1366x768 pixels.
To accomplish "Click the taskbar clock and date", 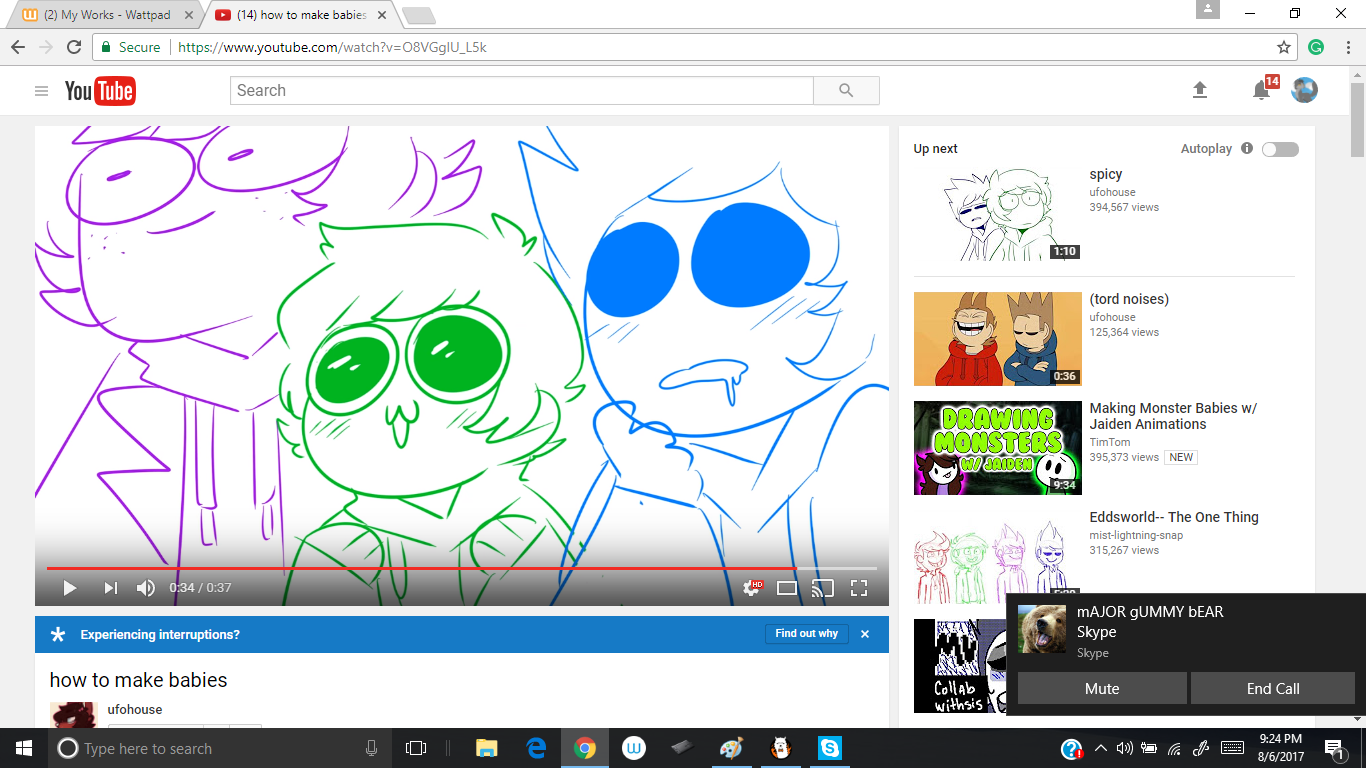I will click(x=1282, y=748).
